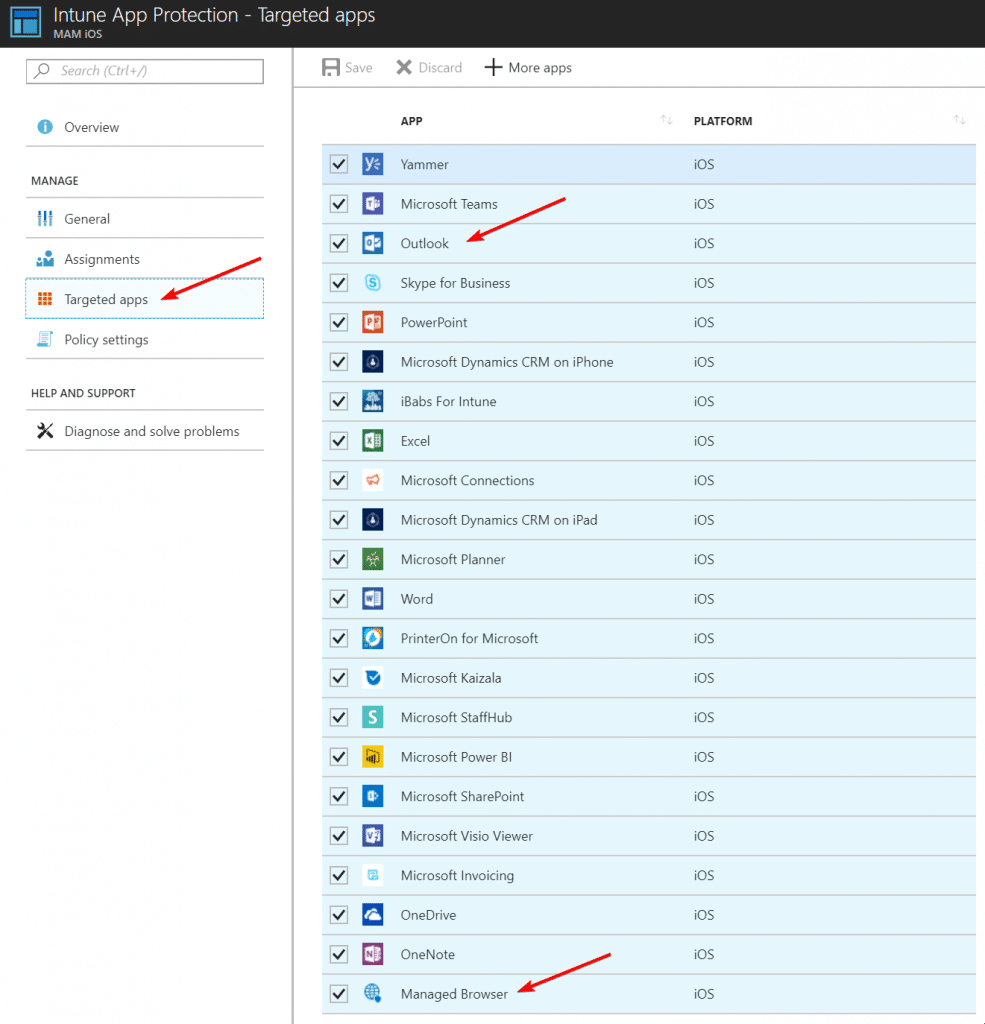The image size is (985, 1024).
Task: Sort by the PLATFORM column arrows
Action: [959, 120]
